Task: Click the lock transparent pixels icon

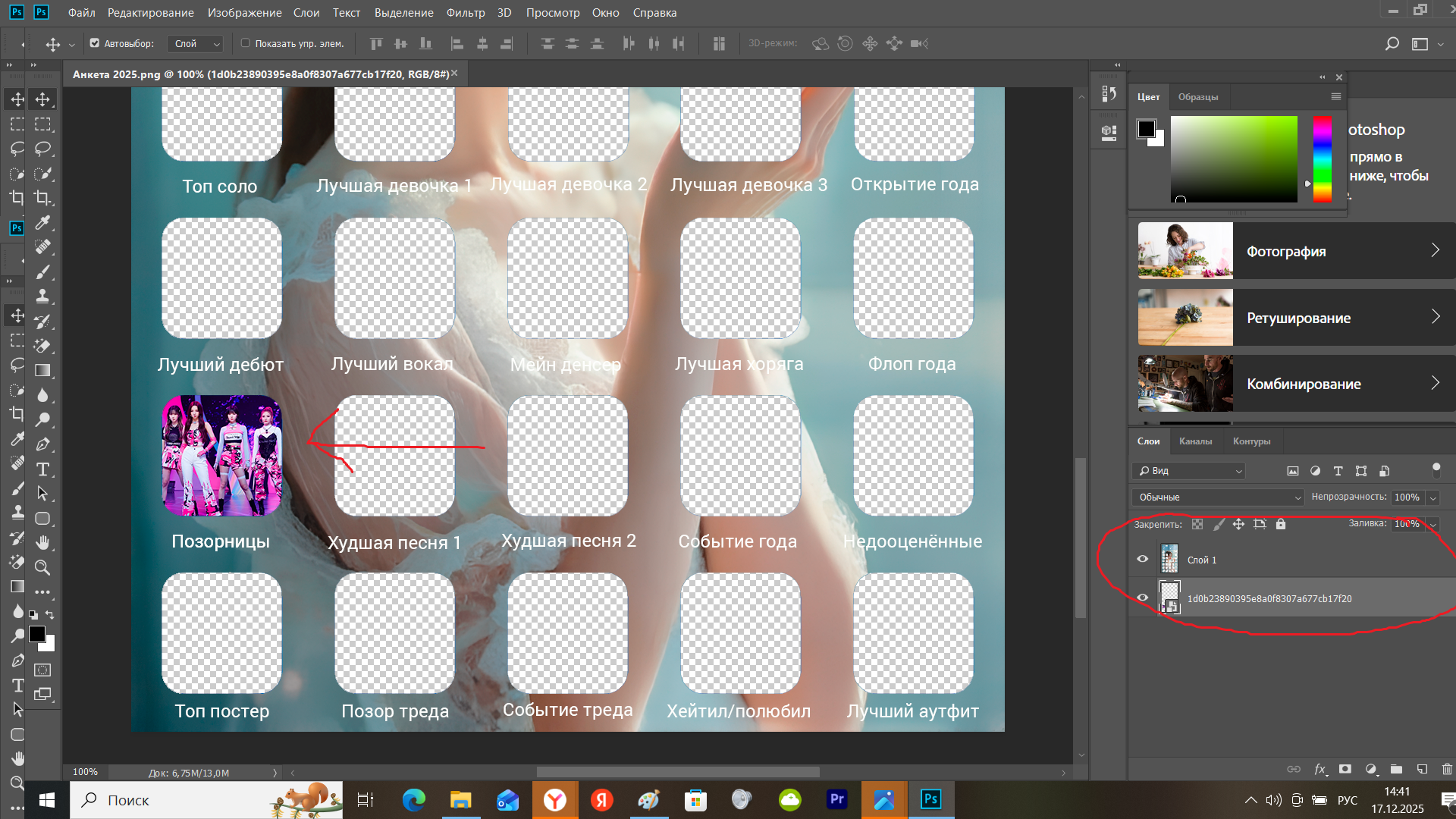Action: (x=1197, y=524)
